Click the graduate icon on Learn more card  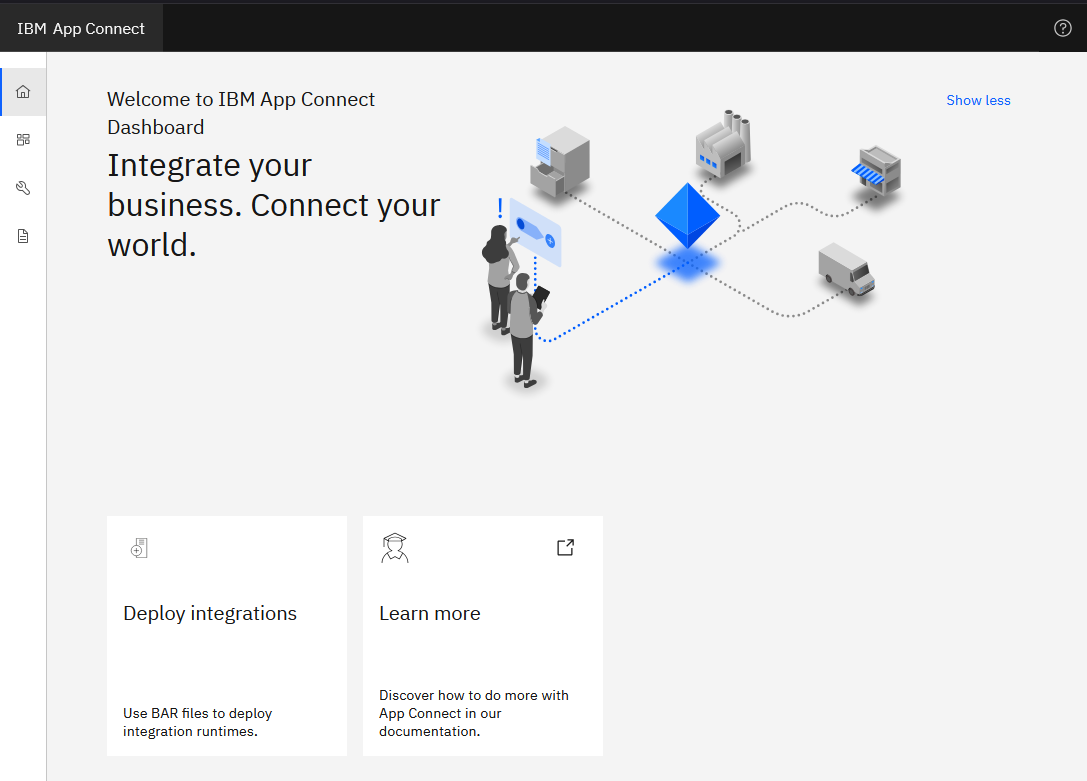[394, 547]
